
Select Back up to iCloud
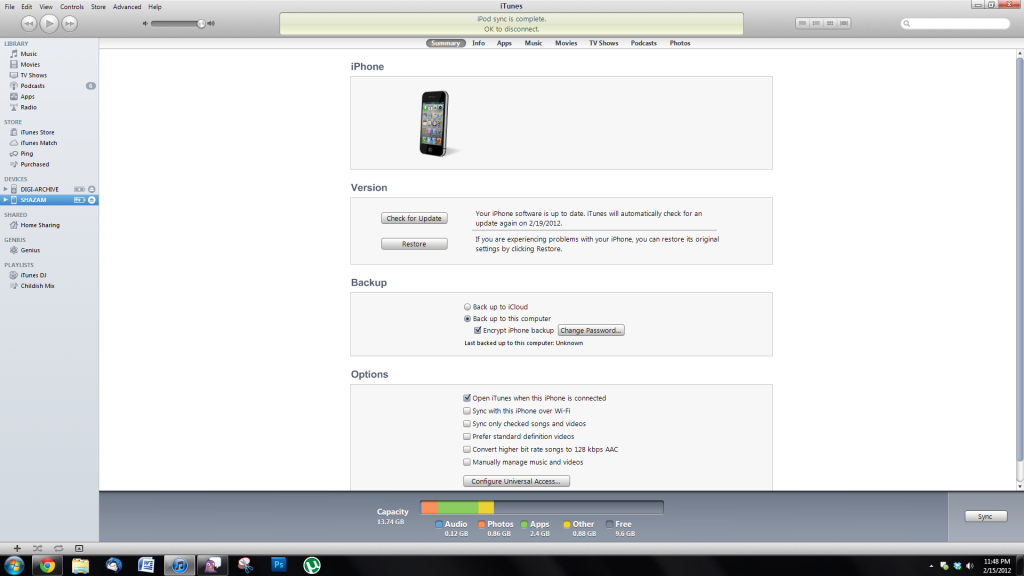point(467,307)
